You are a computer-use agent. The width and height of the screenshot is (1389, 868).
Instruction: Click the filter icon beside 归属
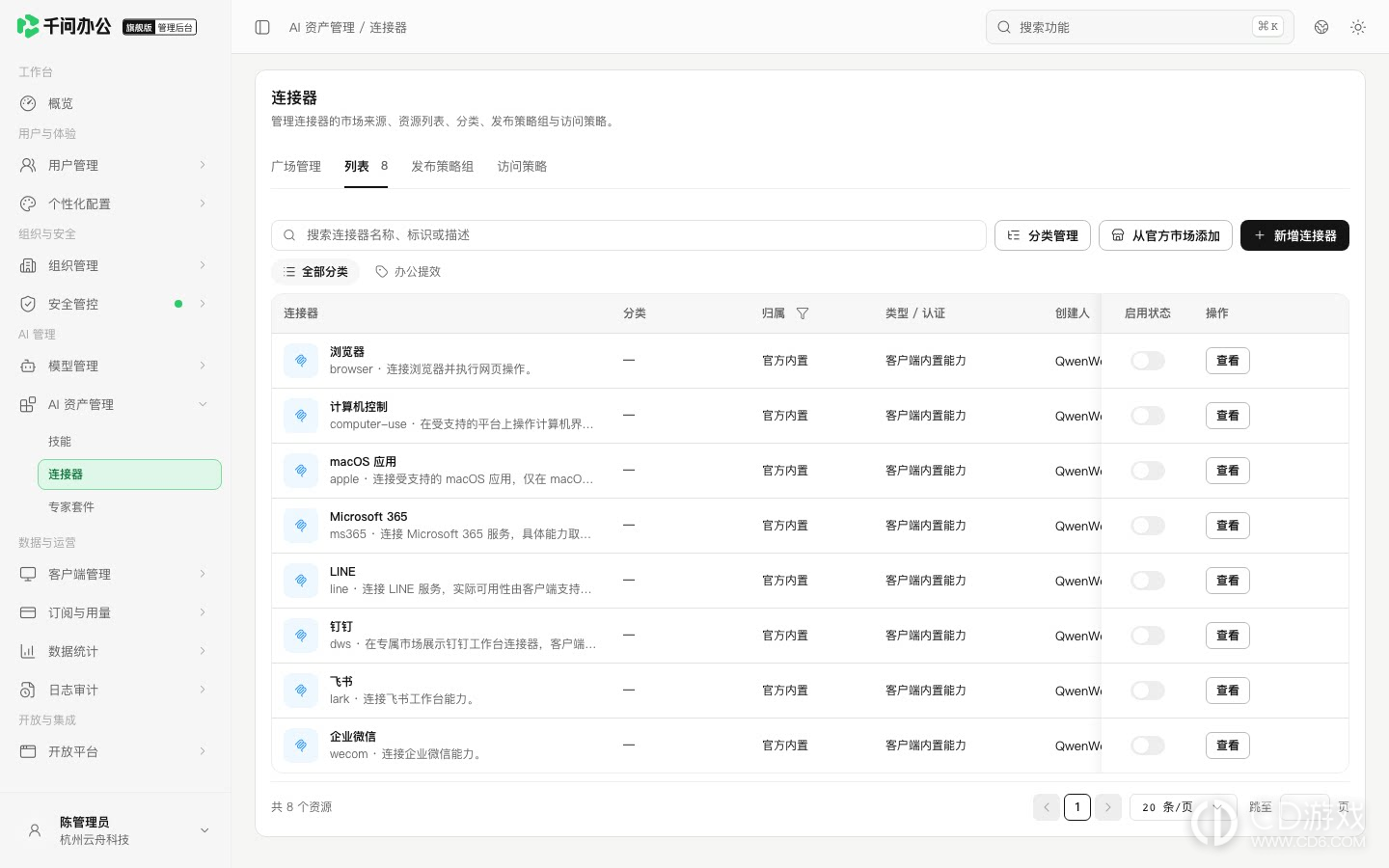[803, 313]
